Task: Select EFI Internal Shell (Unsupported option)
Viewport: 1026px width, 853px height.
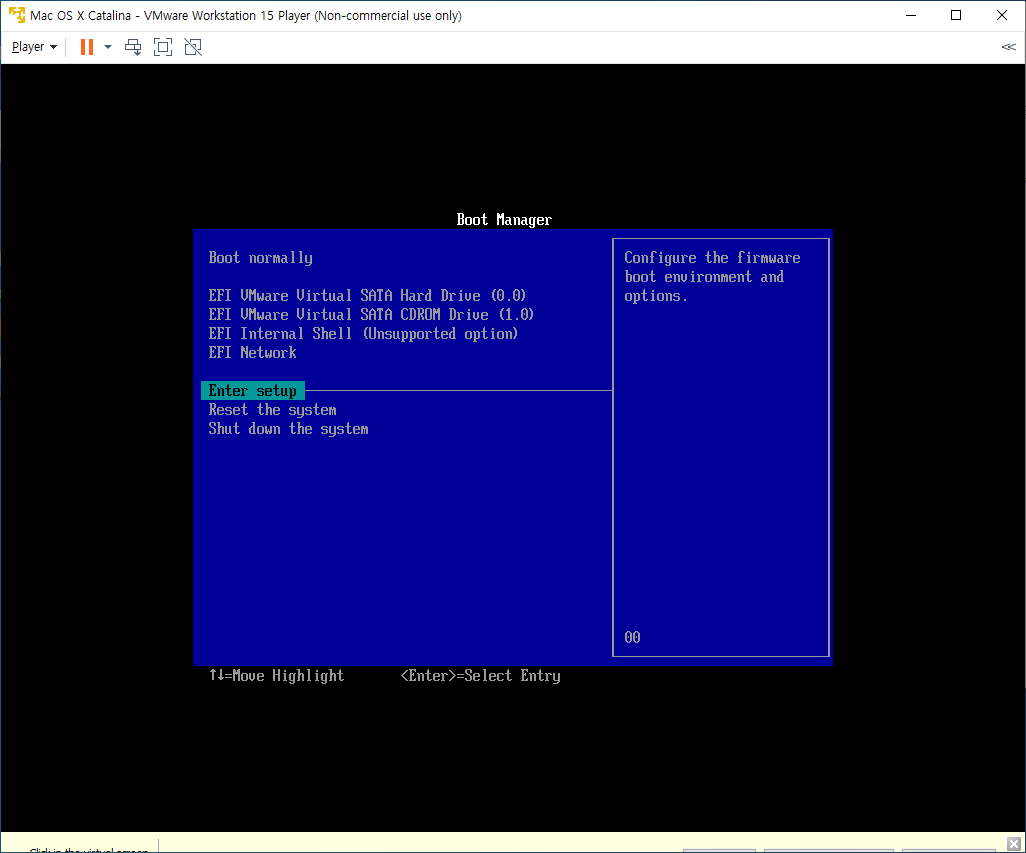Action: click(x=363, y=334)
